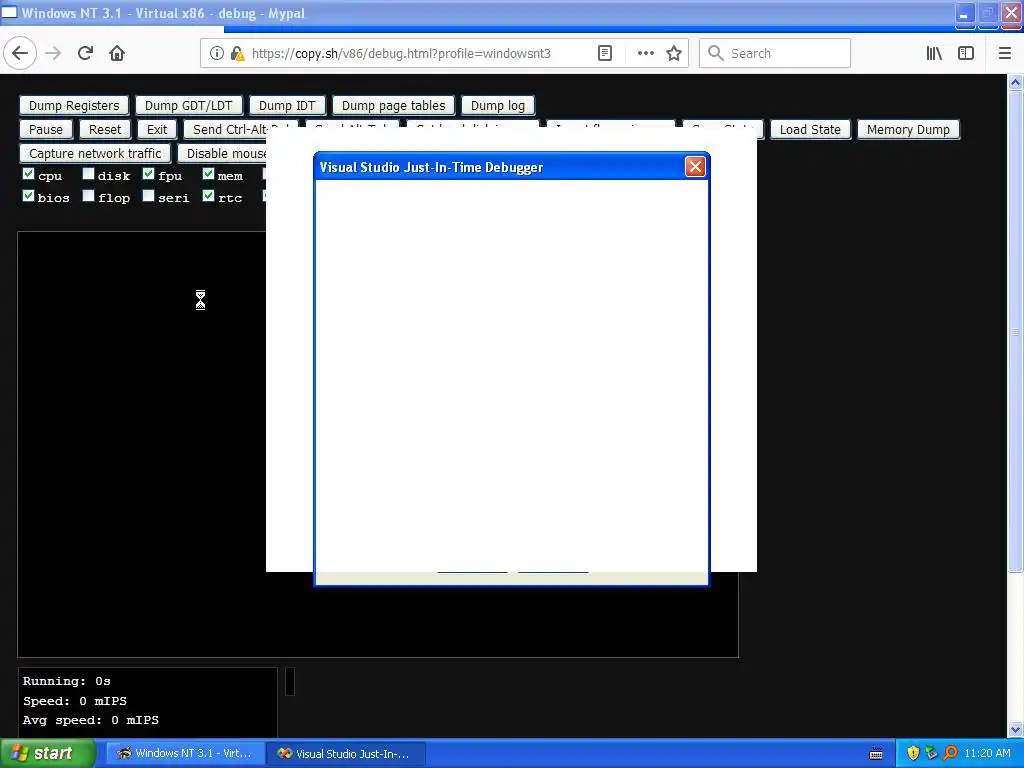
Task: Click Disable mouse button
Action: 223,153
